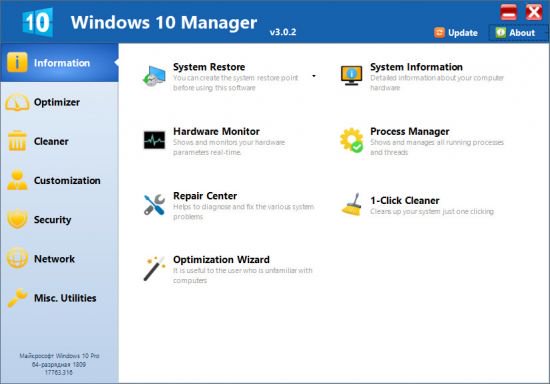Start Hardware Monitor from its title

[216, 131]
